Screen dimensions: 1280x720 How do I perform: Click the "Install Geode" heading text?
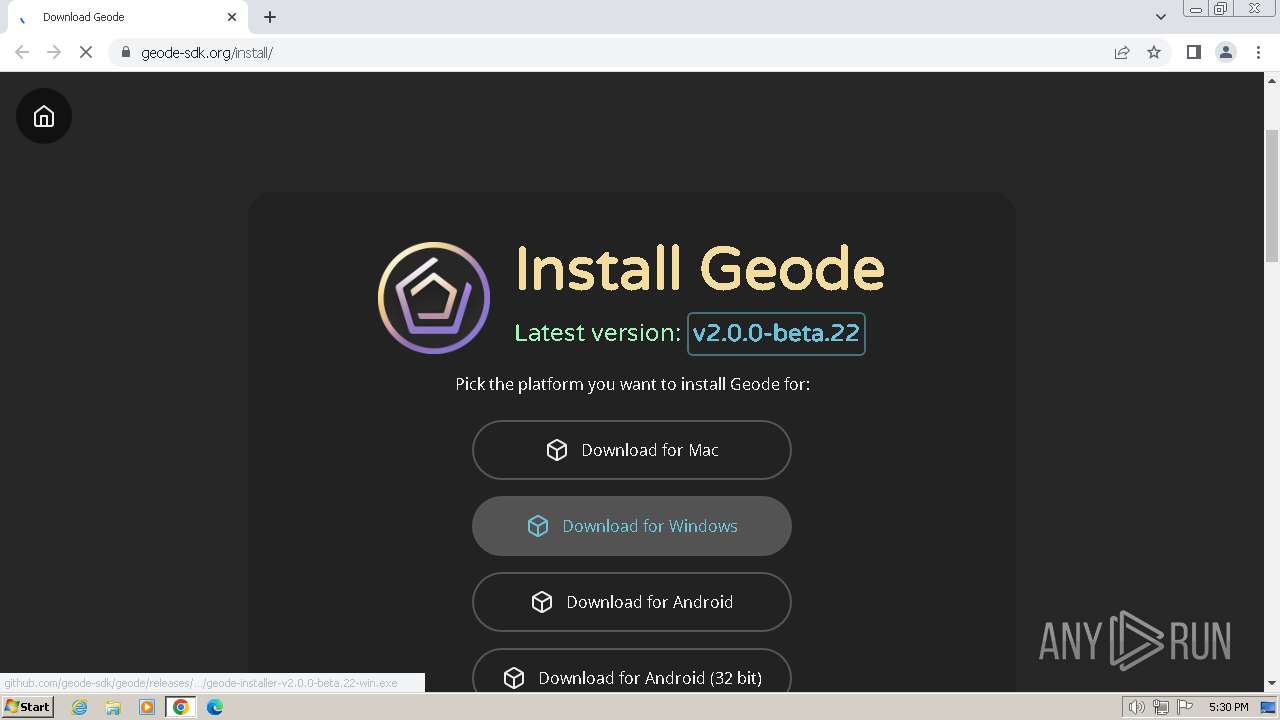[700, 268]
